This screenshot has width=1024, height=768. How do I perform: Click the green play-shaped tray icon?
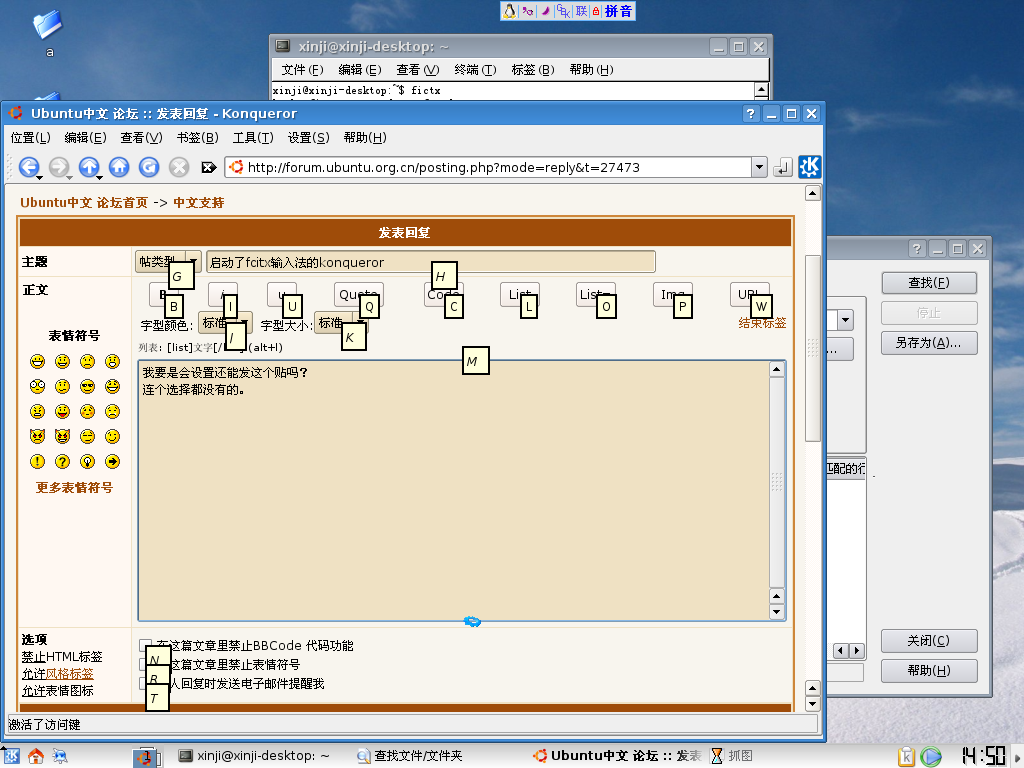pyautogui.click(x=931, y=756)
